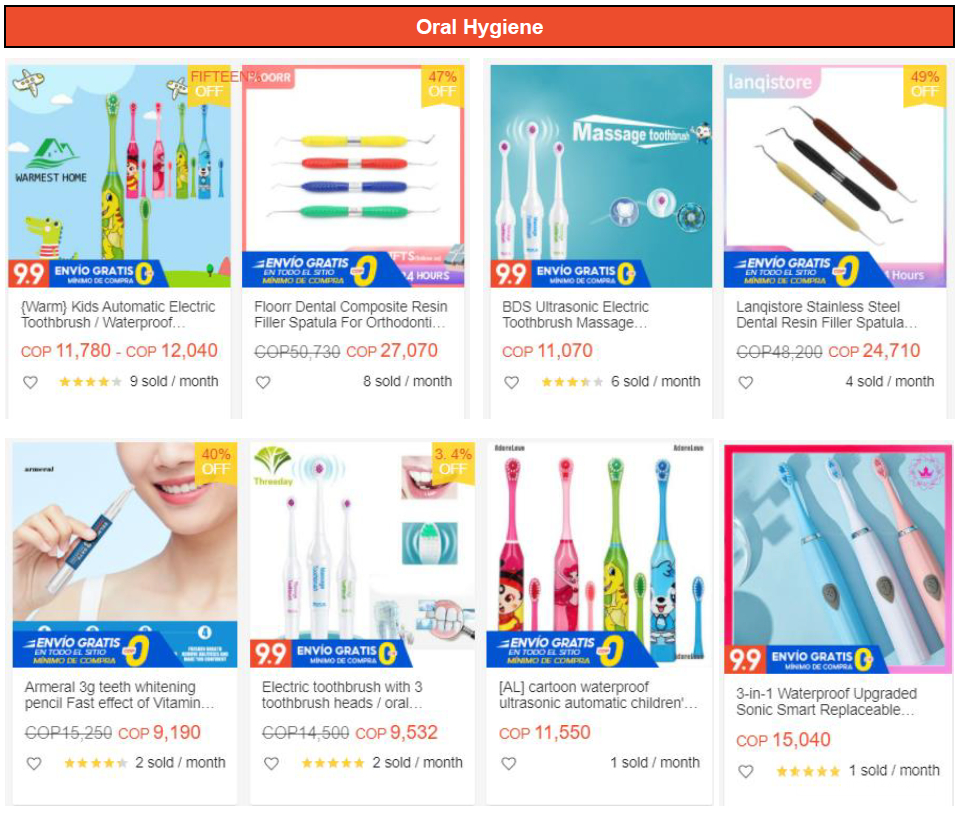956x816 pixels.
Task: Click BDS Ultrasonic Electric Toothbrush Massage title
Action: point(576,314)
